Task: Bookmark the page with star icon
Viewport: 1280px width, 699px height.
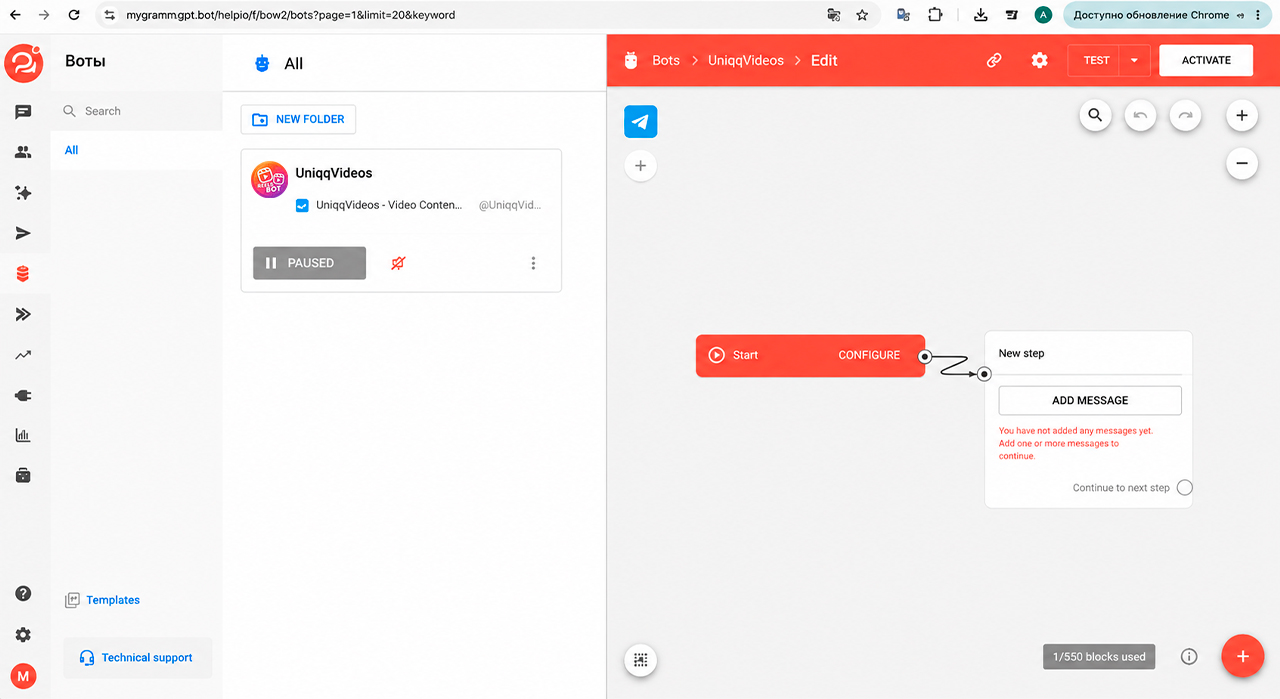Action: tap(862, 15)
